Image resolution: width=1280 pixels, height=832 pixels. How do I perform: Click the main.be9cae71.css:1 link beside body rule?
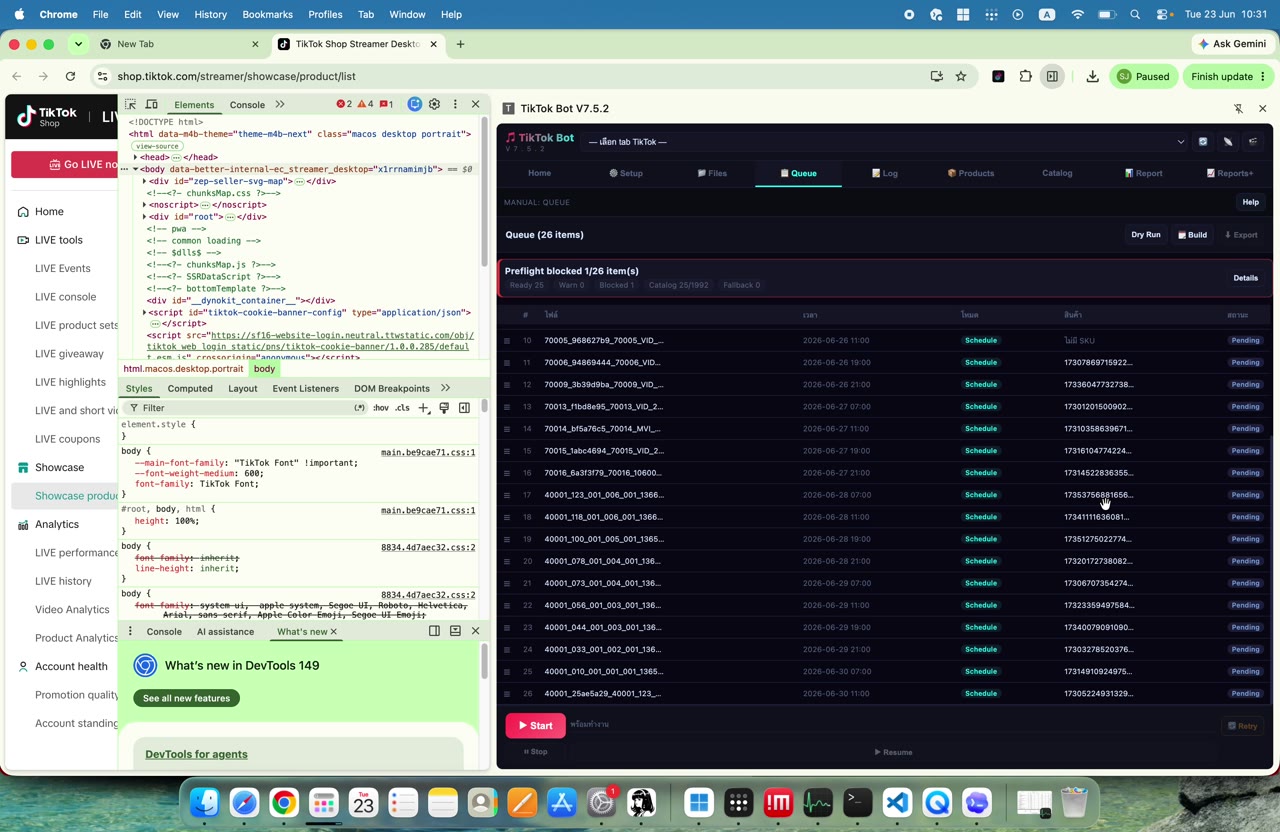click(428, 452)
